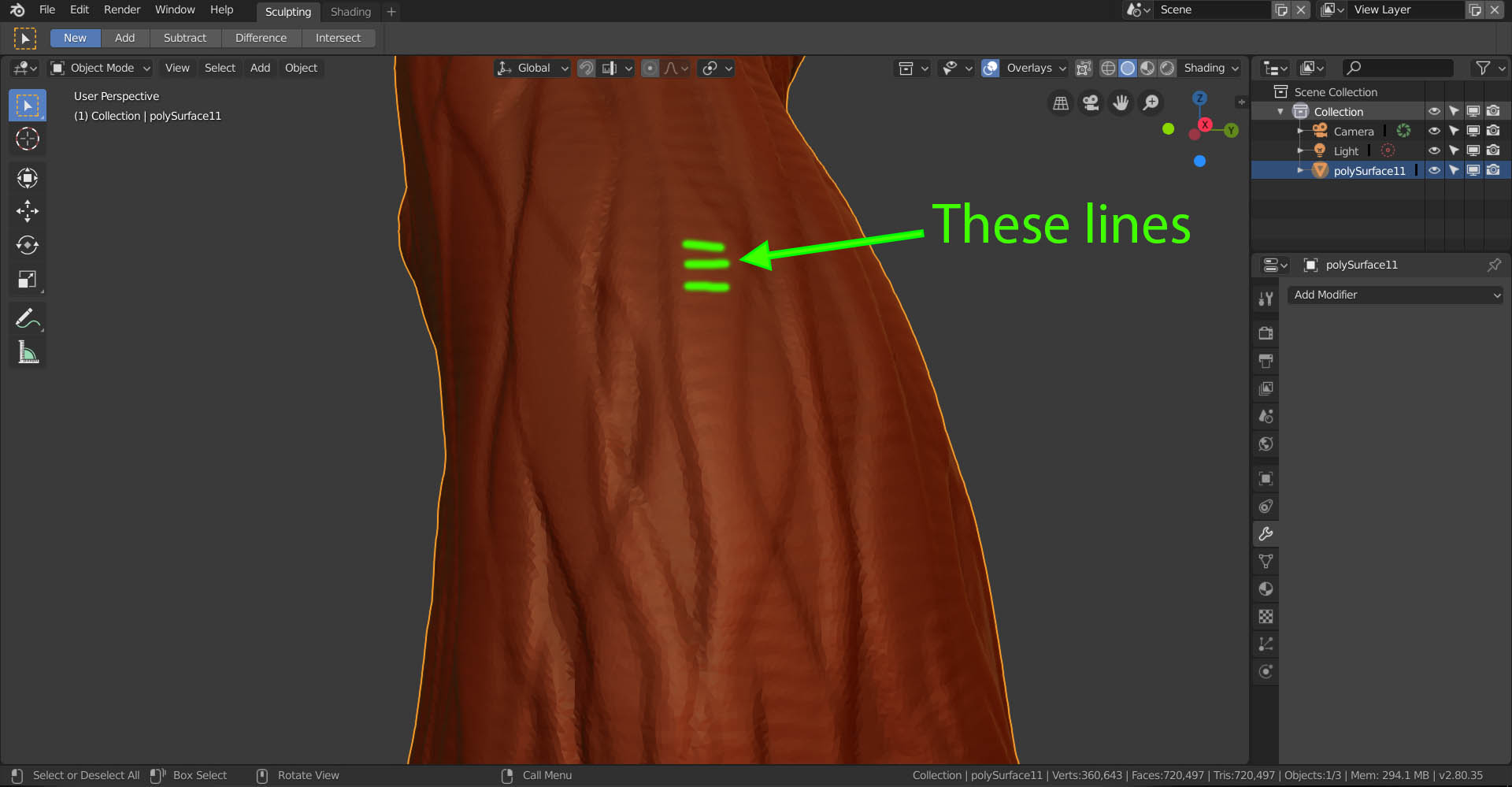Select the Measure tool in the toolbar
This screenshot has height=787, width=1512.
coord(28,352)
